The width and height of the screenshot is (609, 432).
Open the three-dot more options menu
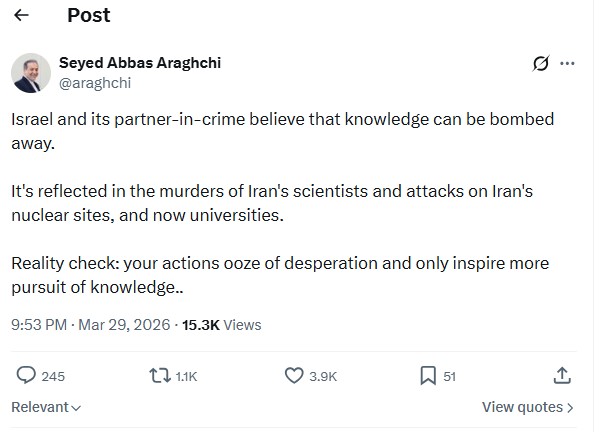pos(567,63)
